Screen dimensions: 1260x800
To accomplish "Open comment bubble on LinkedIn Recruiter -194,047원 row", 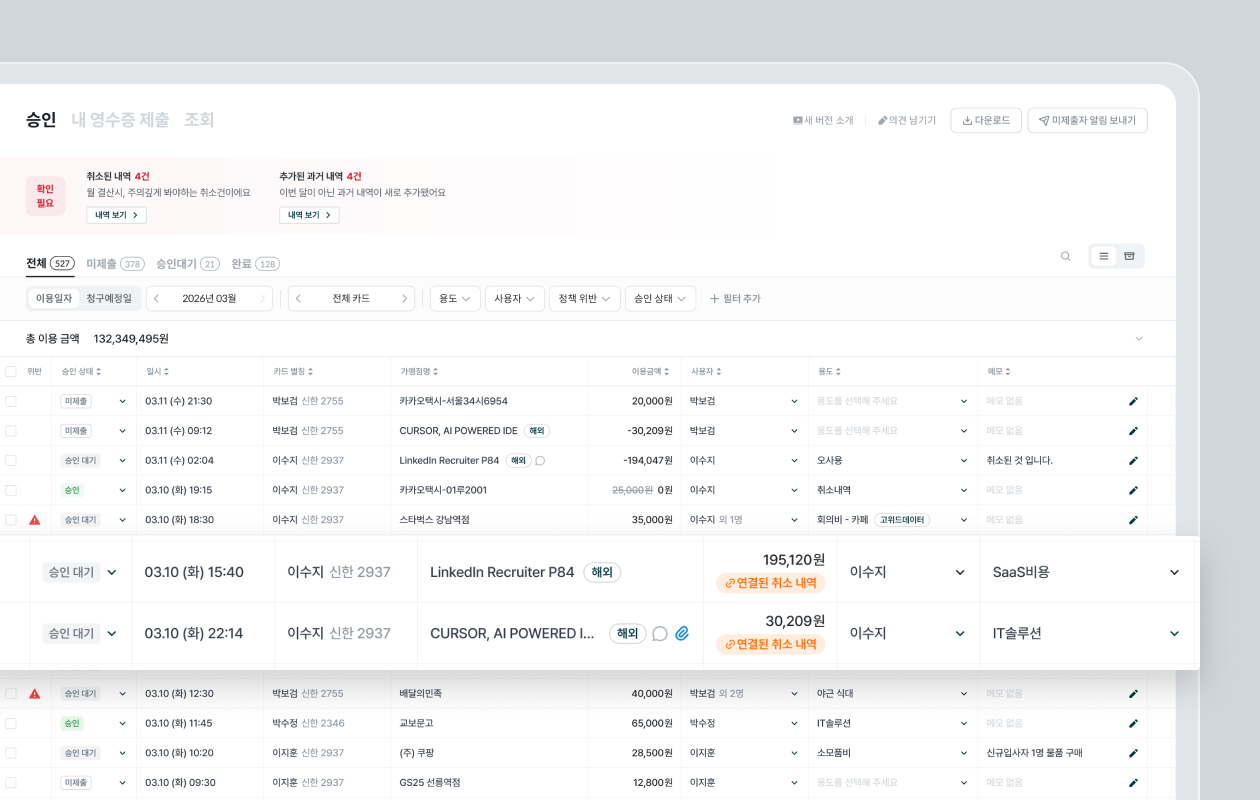I will point(540,461).
